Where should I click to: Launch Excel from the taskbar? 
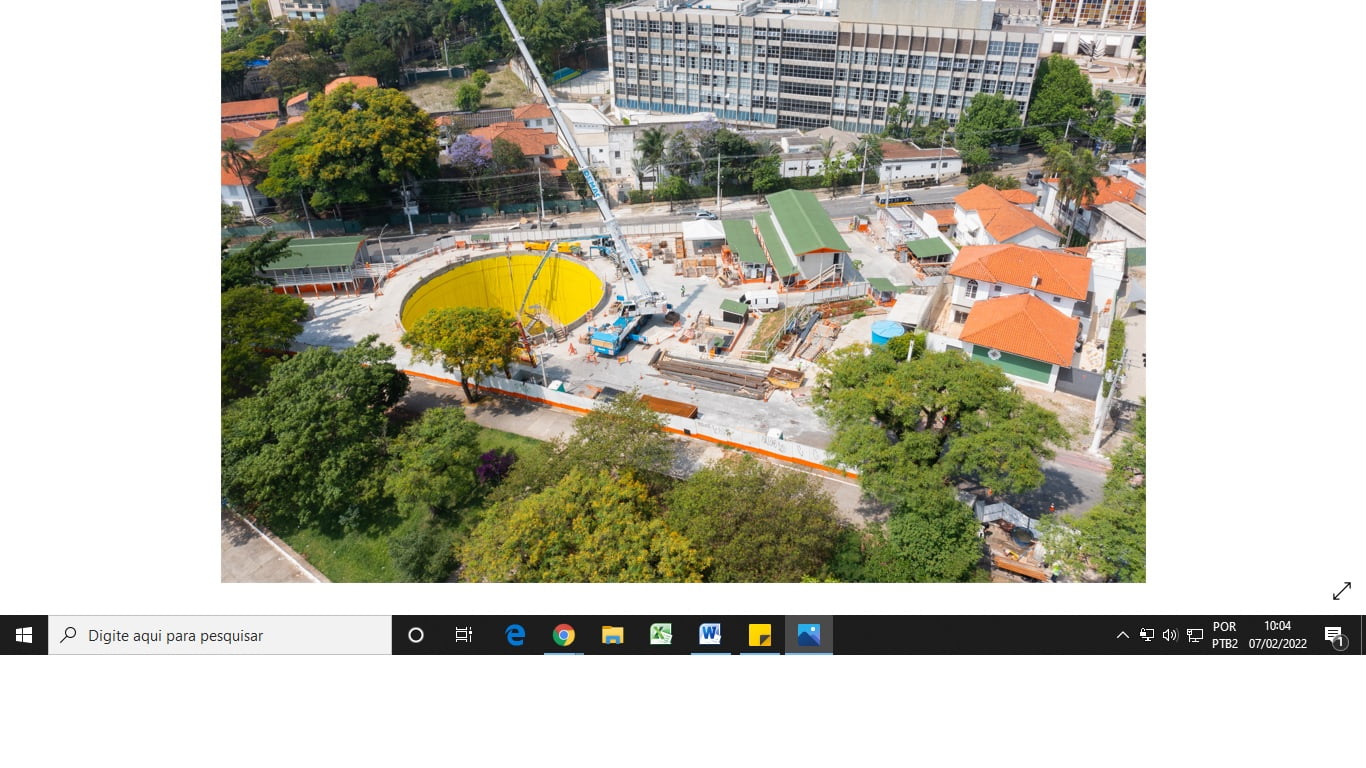(x=661, y=635)
